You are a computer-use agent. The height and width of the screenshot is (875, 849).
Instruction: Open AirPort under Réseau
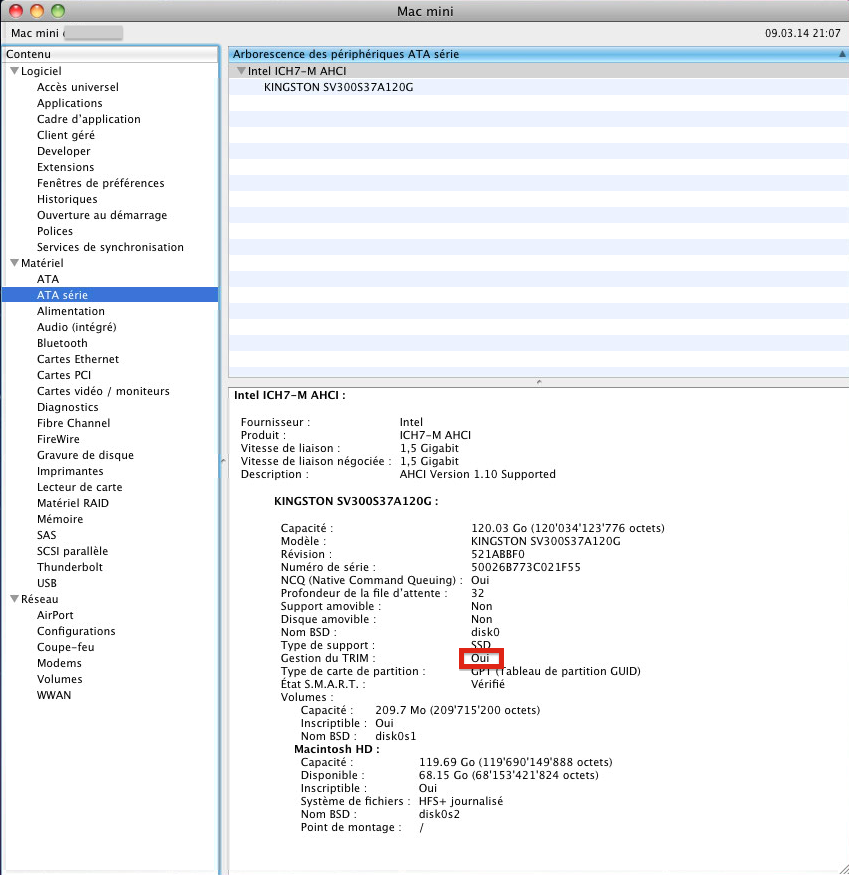(x=55, y=615)
